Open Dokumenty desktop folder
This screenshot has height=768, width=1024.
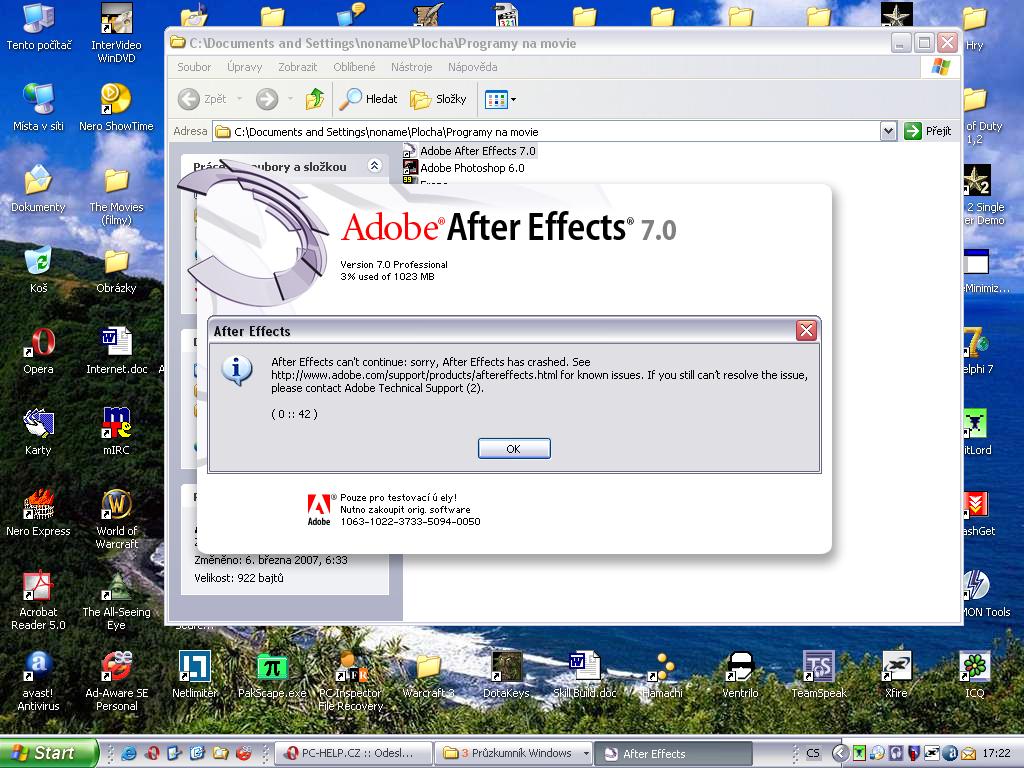pos(39,189)
